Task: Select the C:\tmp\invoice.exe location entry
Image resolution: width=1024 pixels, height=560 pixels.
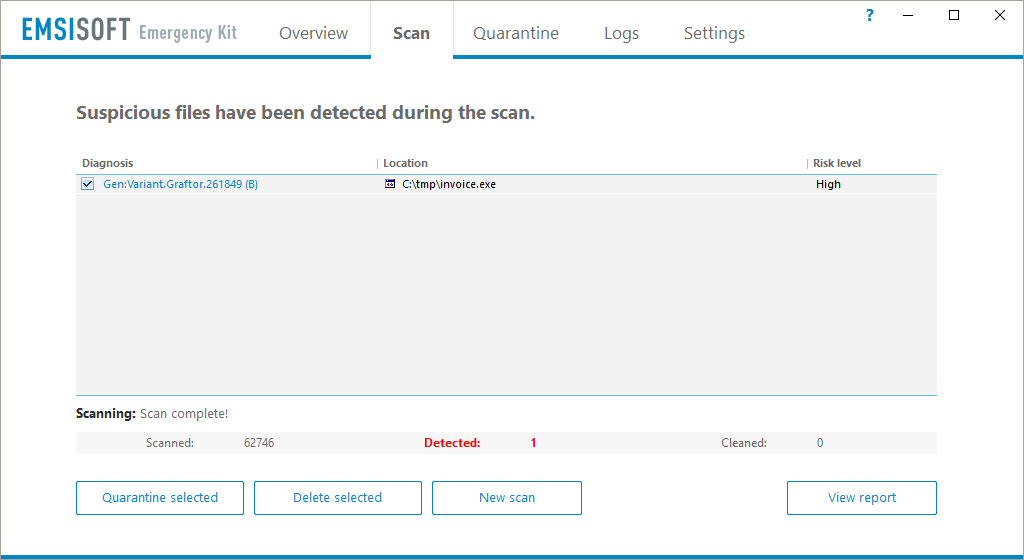Action: click(x=449, y=184)
